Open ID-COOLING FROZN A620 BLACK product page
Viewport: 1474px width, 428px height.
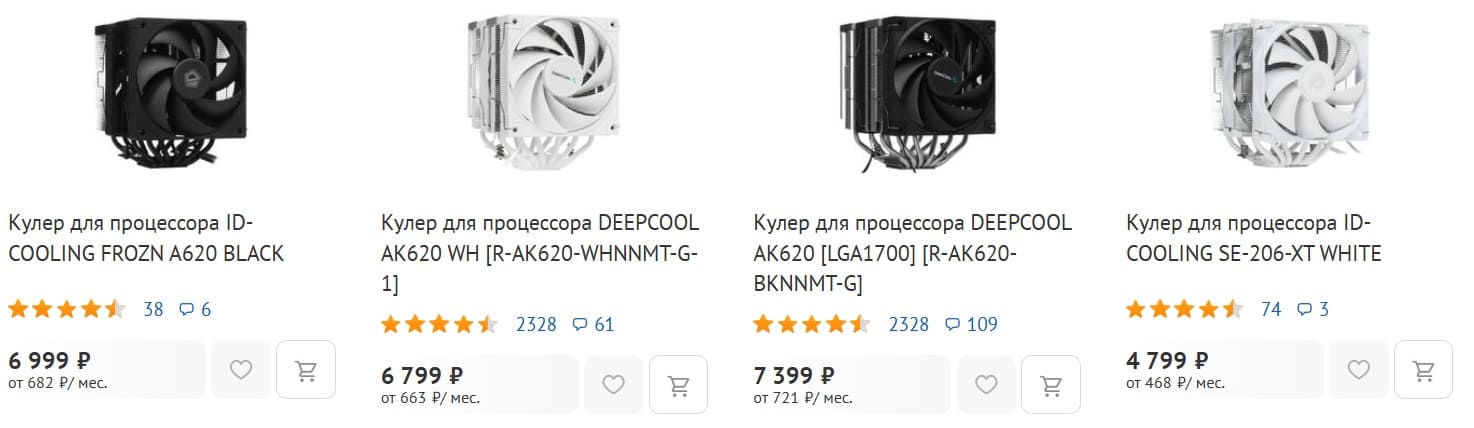146,238
